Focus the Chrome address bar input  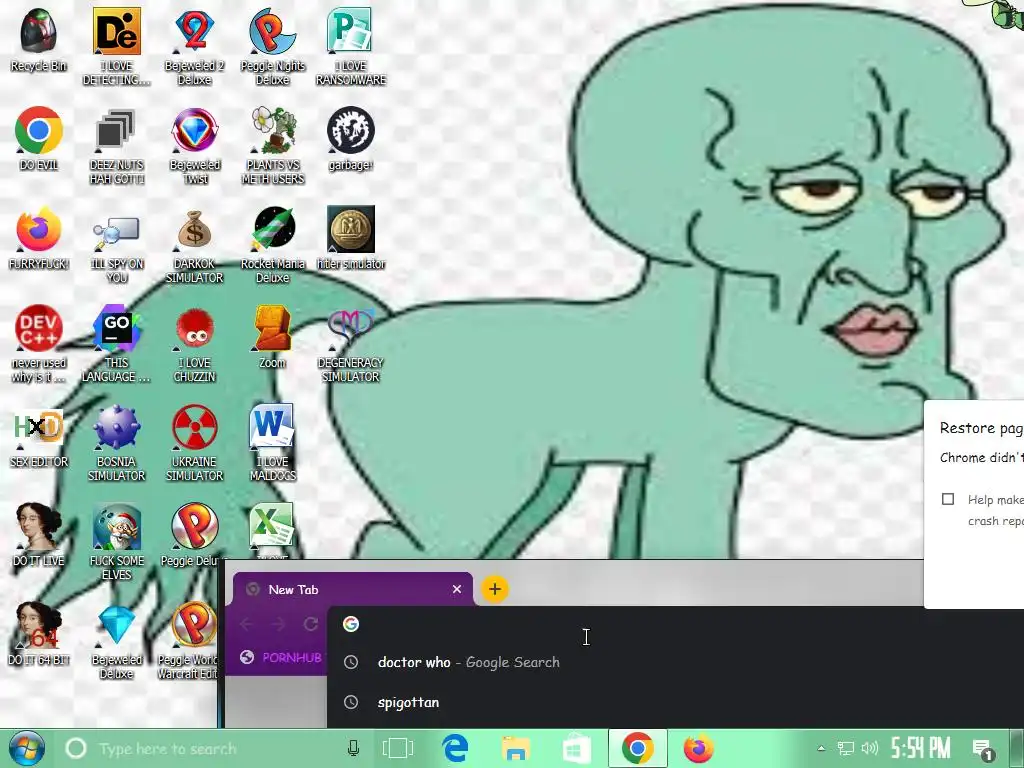point(676,624)
